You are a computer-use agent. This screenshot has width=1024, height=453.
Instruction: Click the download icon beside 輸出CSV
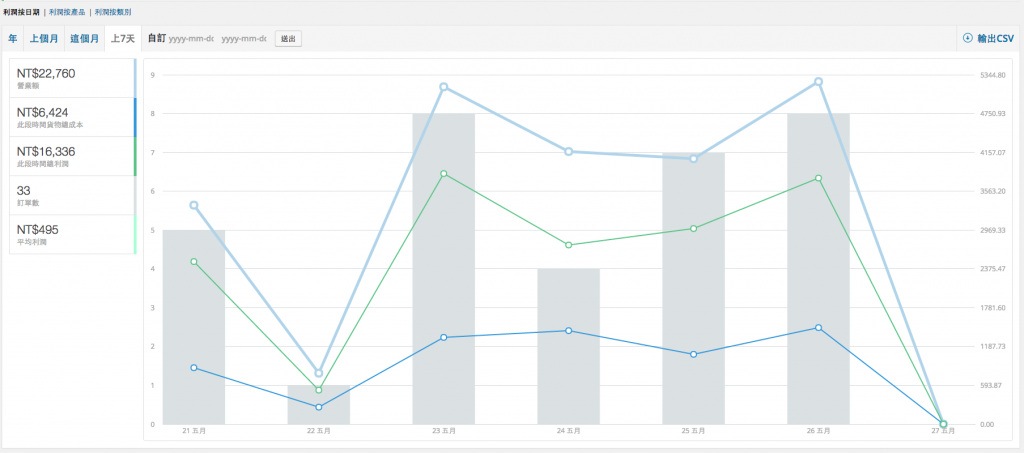click(968, 39)
